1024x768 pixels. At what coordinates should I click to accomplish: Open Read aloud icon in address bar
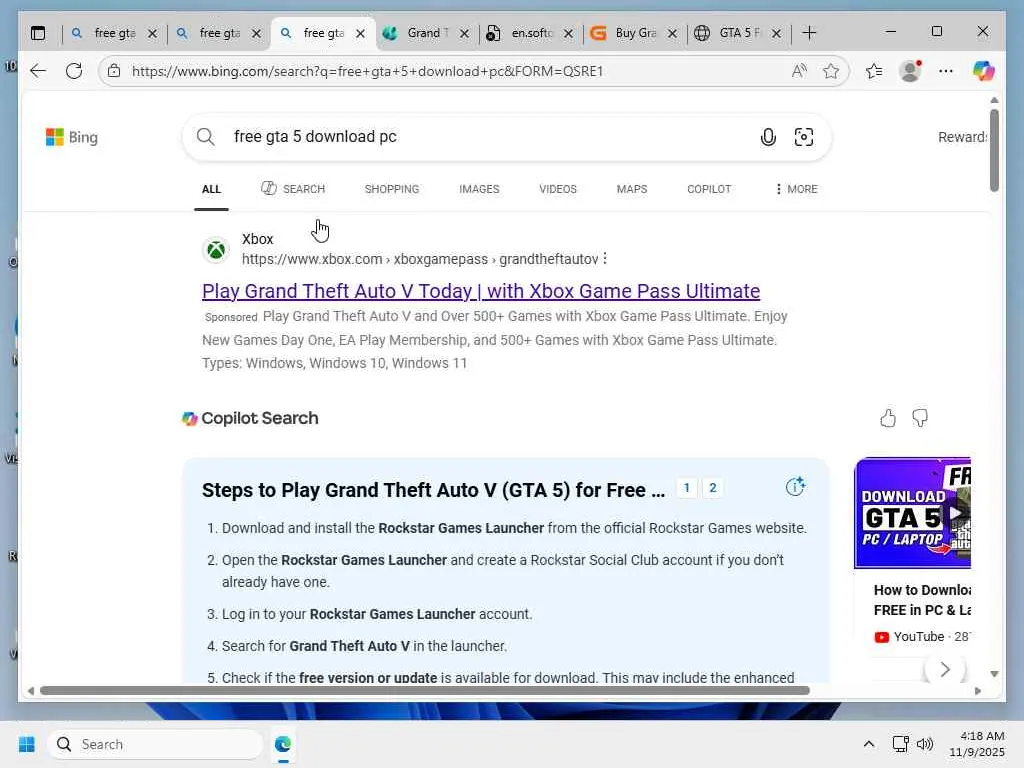coord(799,71)
